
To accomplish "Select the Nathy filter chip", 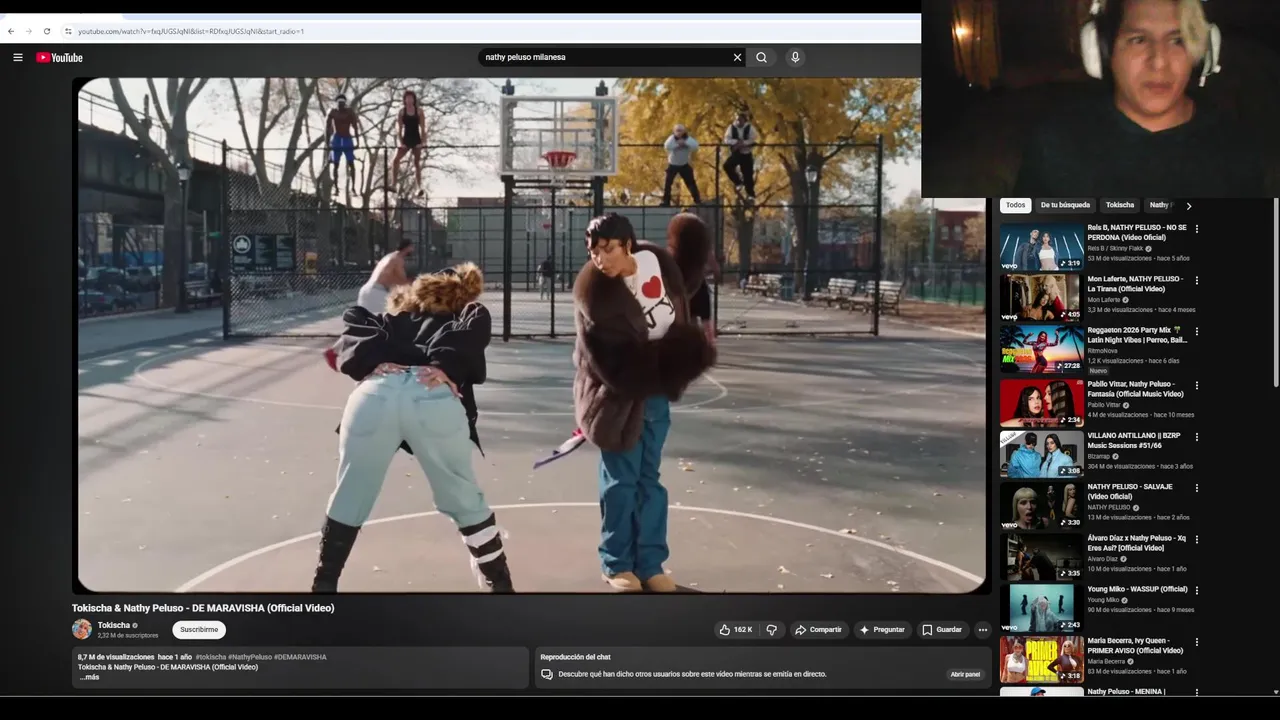I will point(1159,205).
